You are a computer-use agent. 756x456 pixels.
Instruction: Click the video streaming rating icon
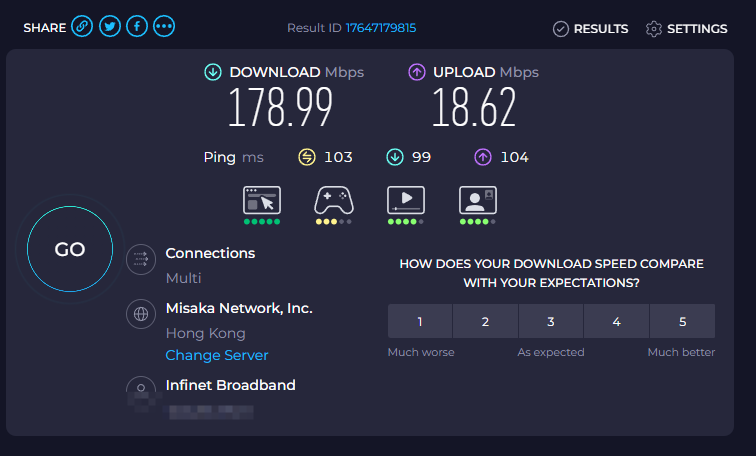406,200
